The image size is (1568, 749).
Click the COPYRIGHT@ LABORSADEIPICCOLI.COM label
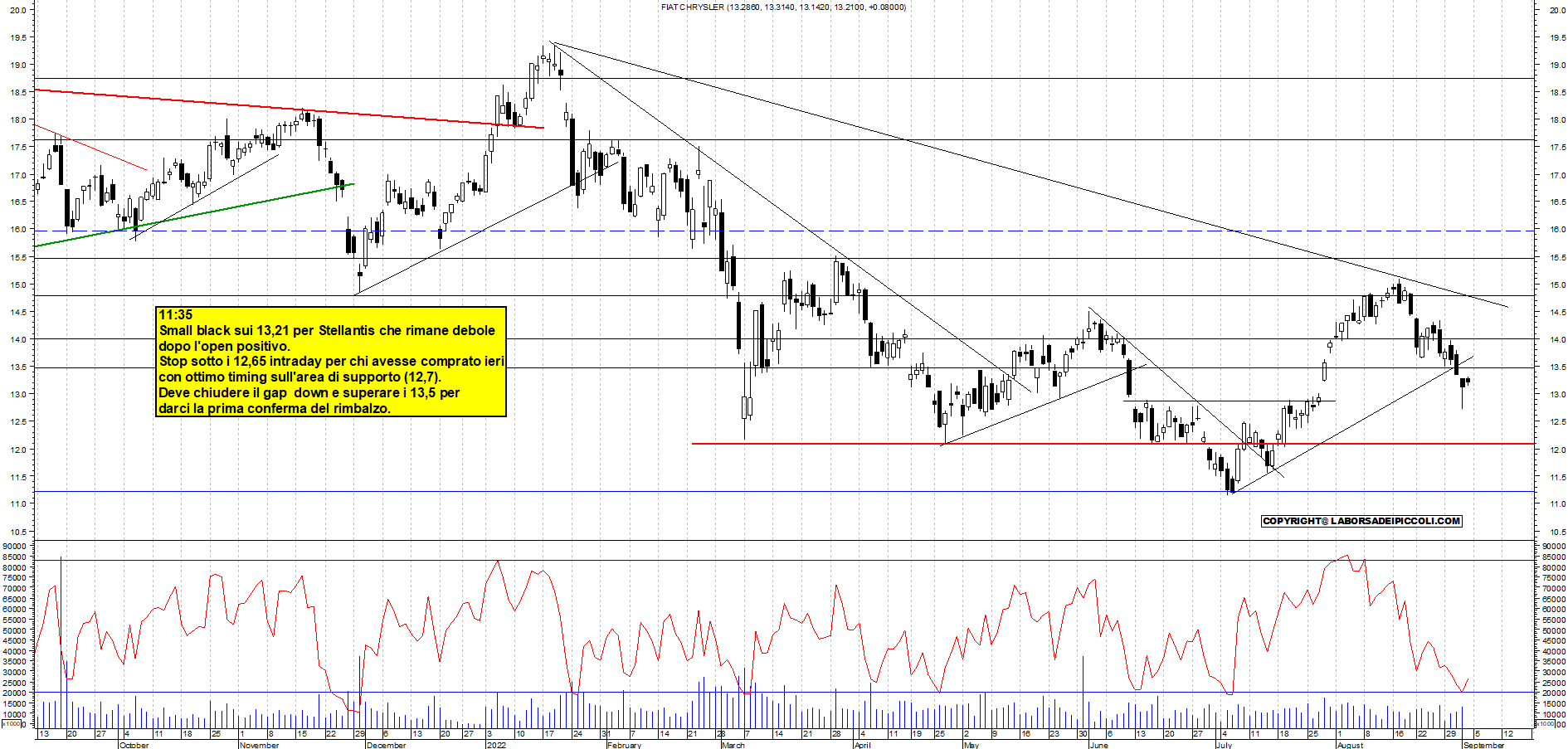click(1361, 521)
